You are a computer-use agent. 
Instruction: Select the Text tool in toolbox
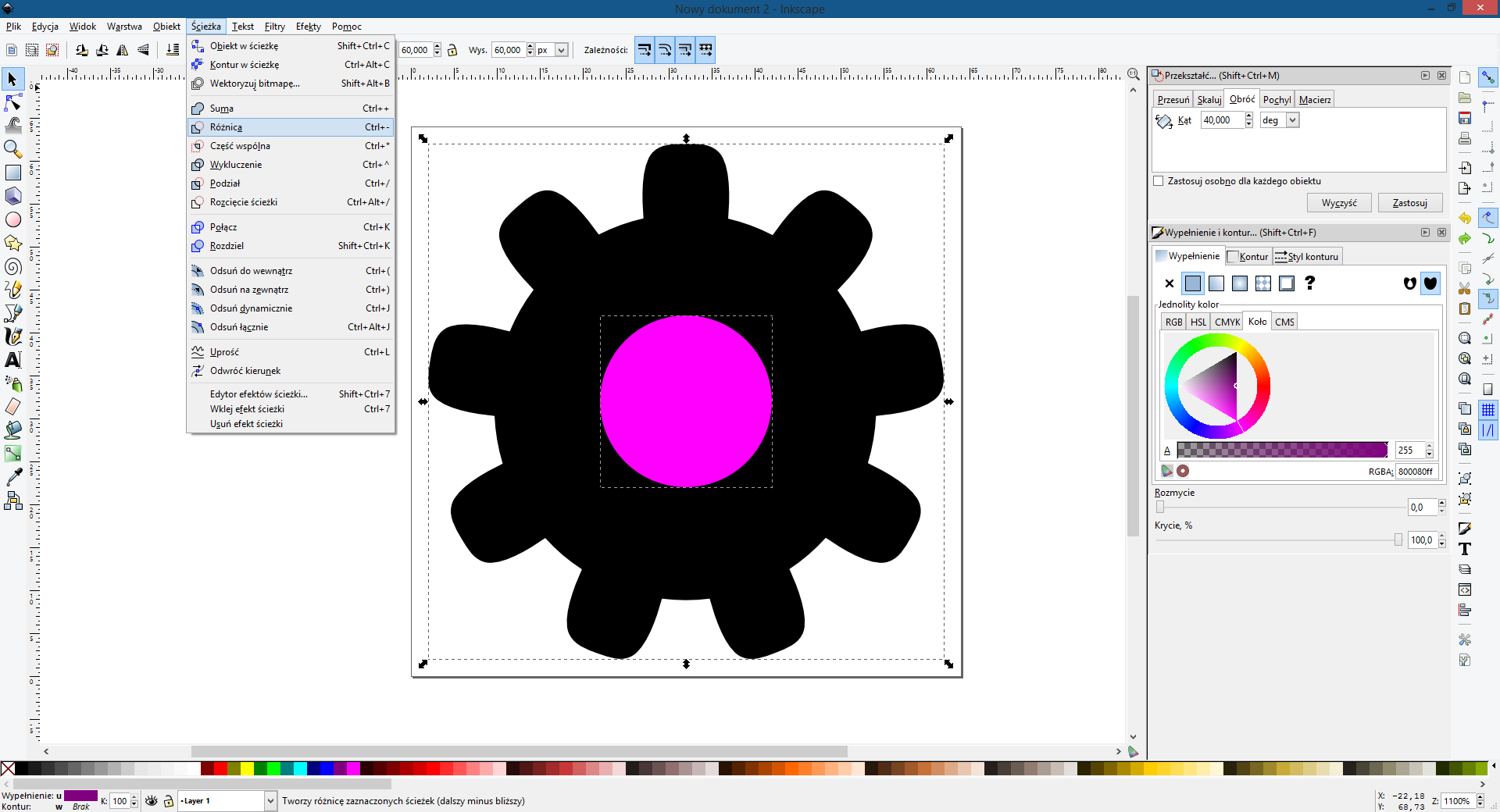click(x=13, y=360)
